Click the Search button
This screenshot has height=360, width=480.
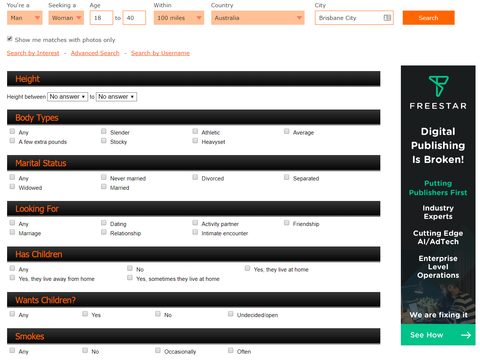[x=428, y=18]
